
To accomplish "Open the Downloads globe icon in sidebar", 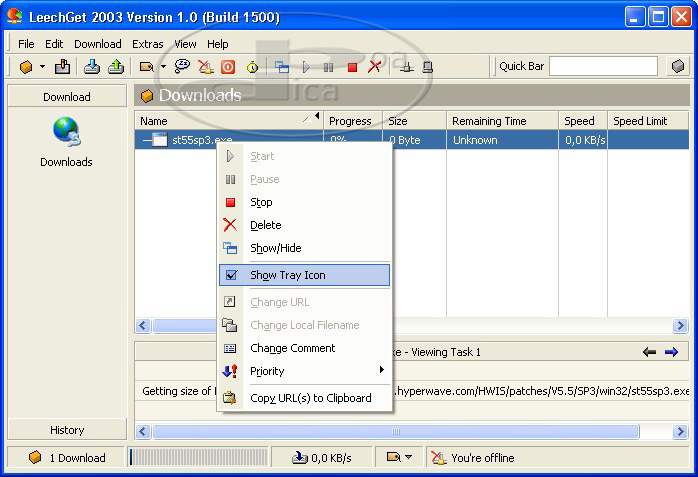I will pos(66,132).
